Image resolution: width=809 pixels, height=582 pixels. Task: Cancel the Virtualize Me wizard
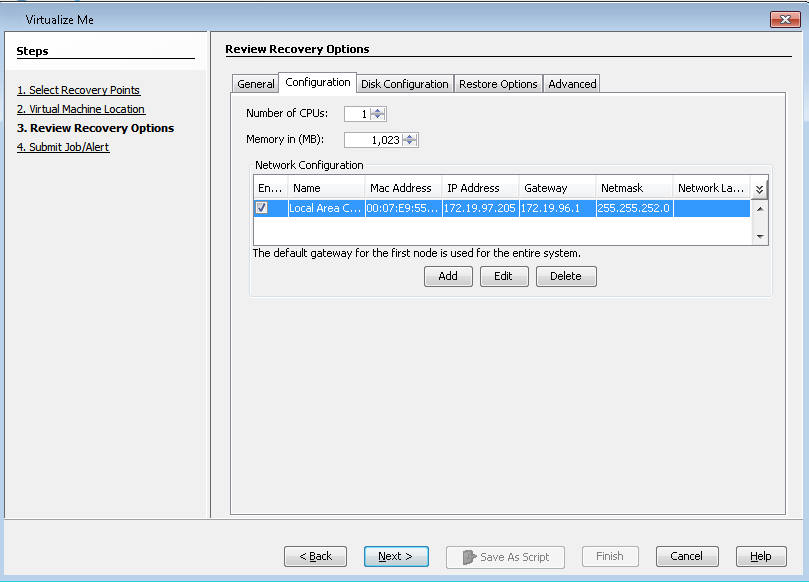[x=687, y=556]
